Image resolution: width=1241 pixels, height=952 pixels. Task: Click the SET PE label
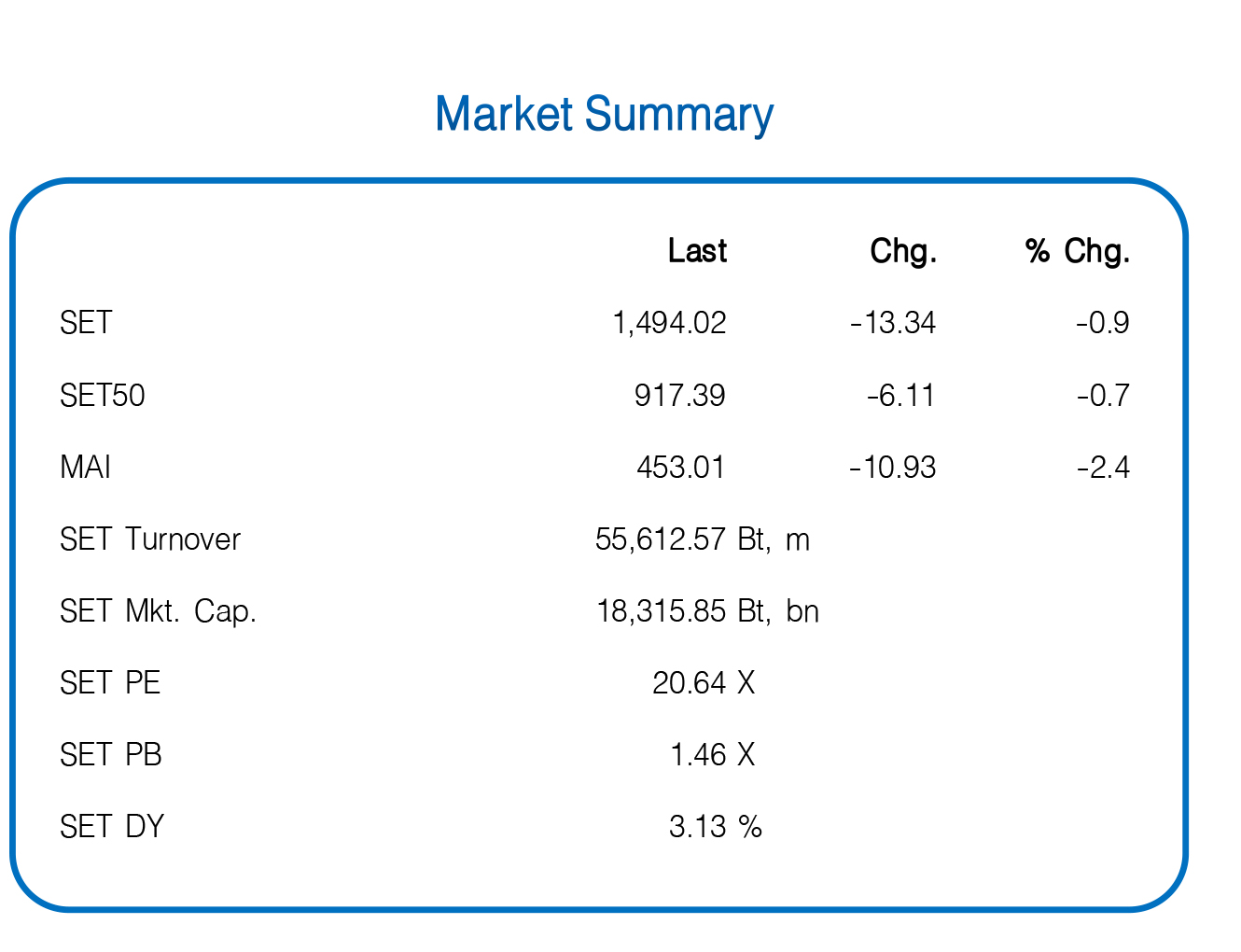point(110,683)
